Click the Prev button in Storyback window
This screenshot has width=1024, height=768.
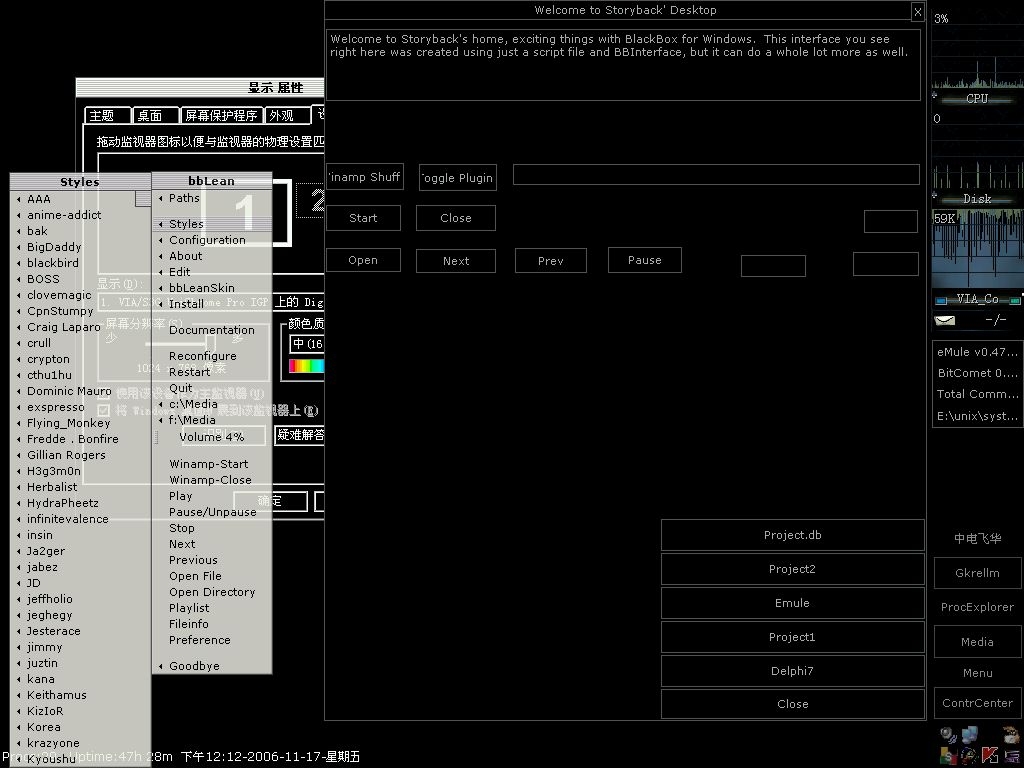pyautogui.click(x=551, y=261)
